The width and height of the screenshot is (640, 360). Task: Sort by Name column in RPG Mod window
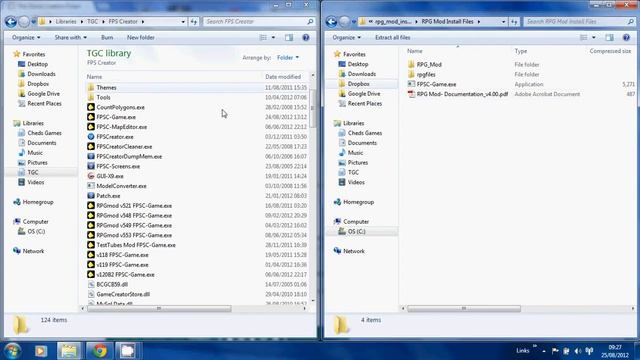tap(414, 51)
